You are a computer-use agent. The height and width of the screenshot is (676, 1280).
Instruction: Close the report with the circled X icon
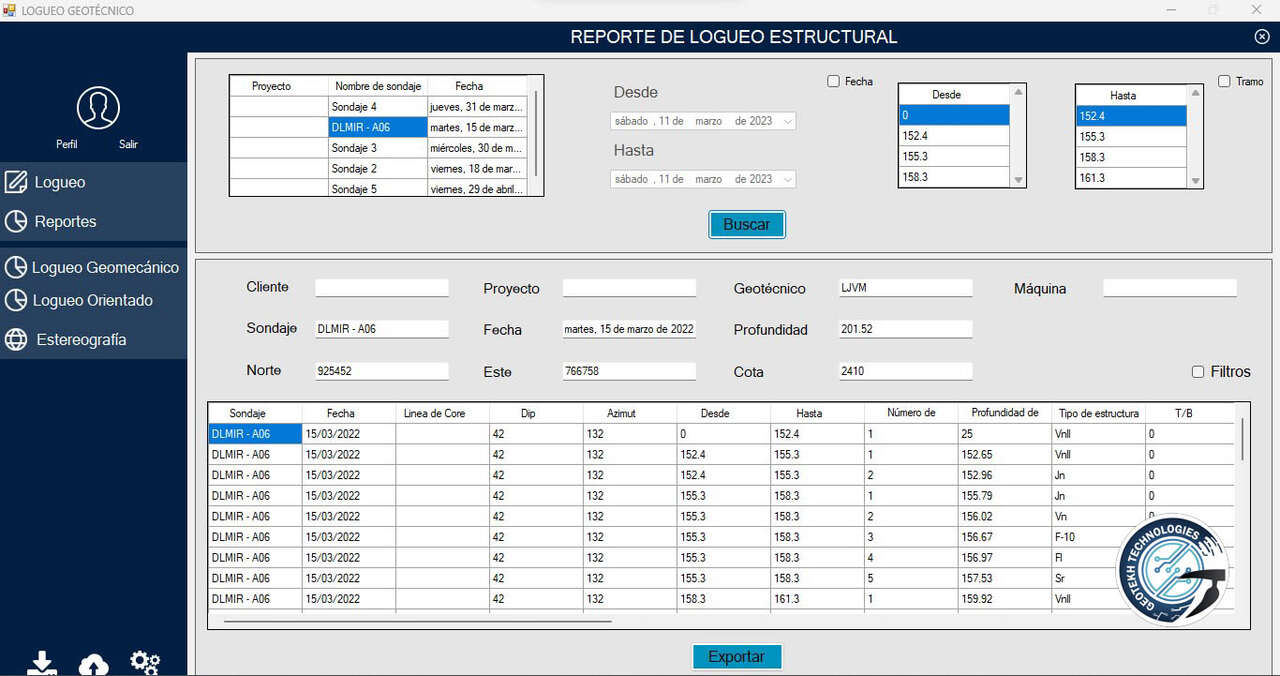pos(1261,37)
